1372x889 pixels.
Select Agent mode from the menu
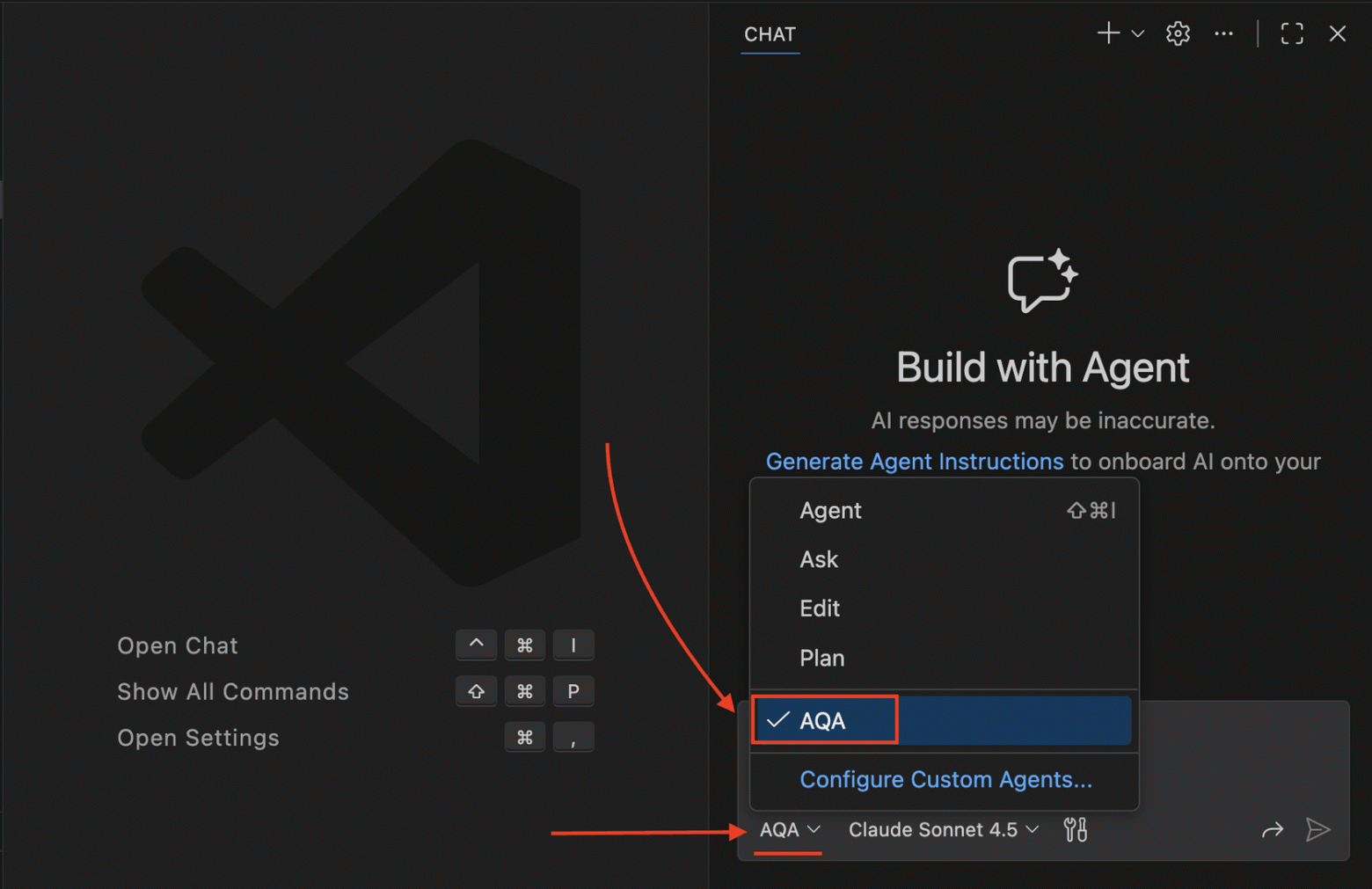(830, 511)
